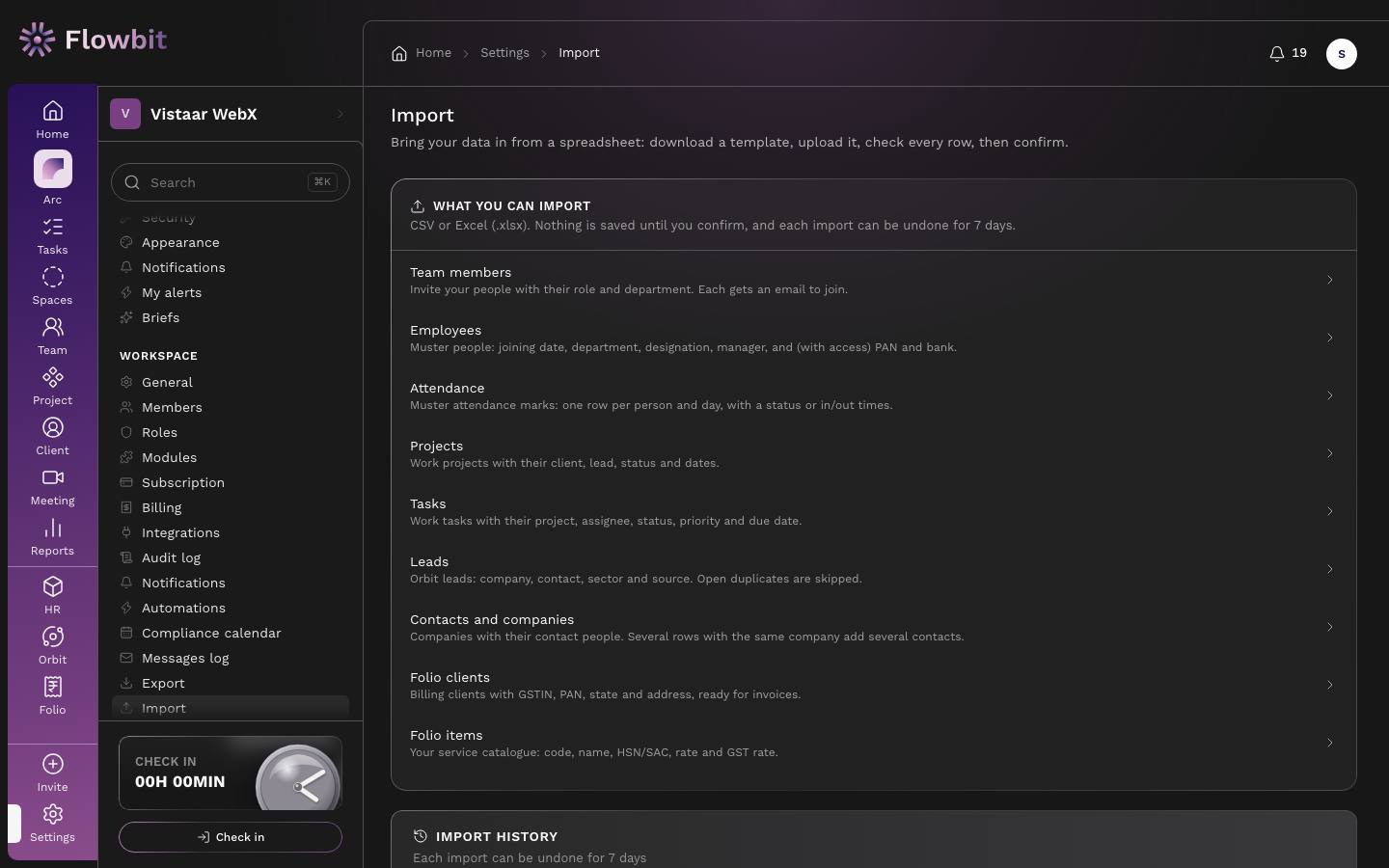This screenshot has width=1389, height=868.
Task: Select Appearance in settings menu
Action: [231, 243]
